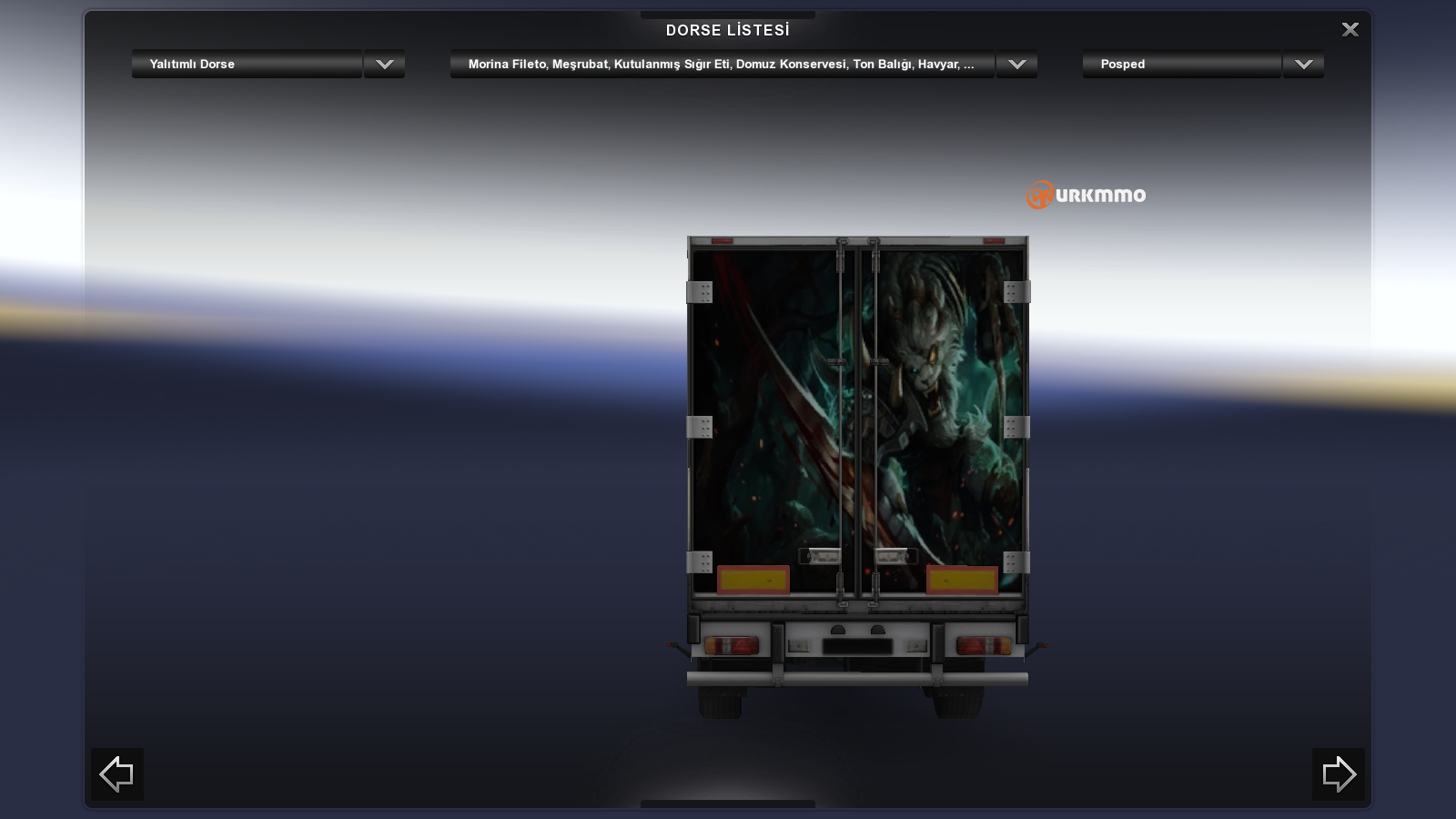The width and height of the screenshot is (1456, 819).
Task: Expand the chevron next to Posped
Action: point(1303,64)
